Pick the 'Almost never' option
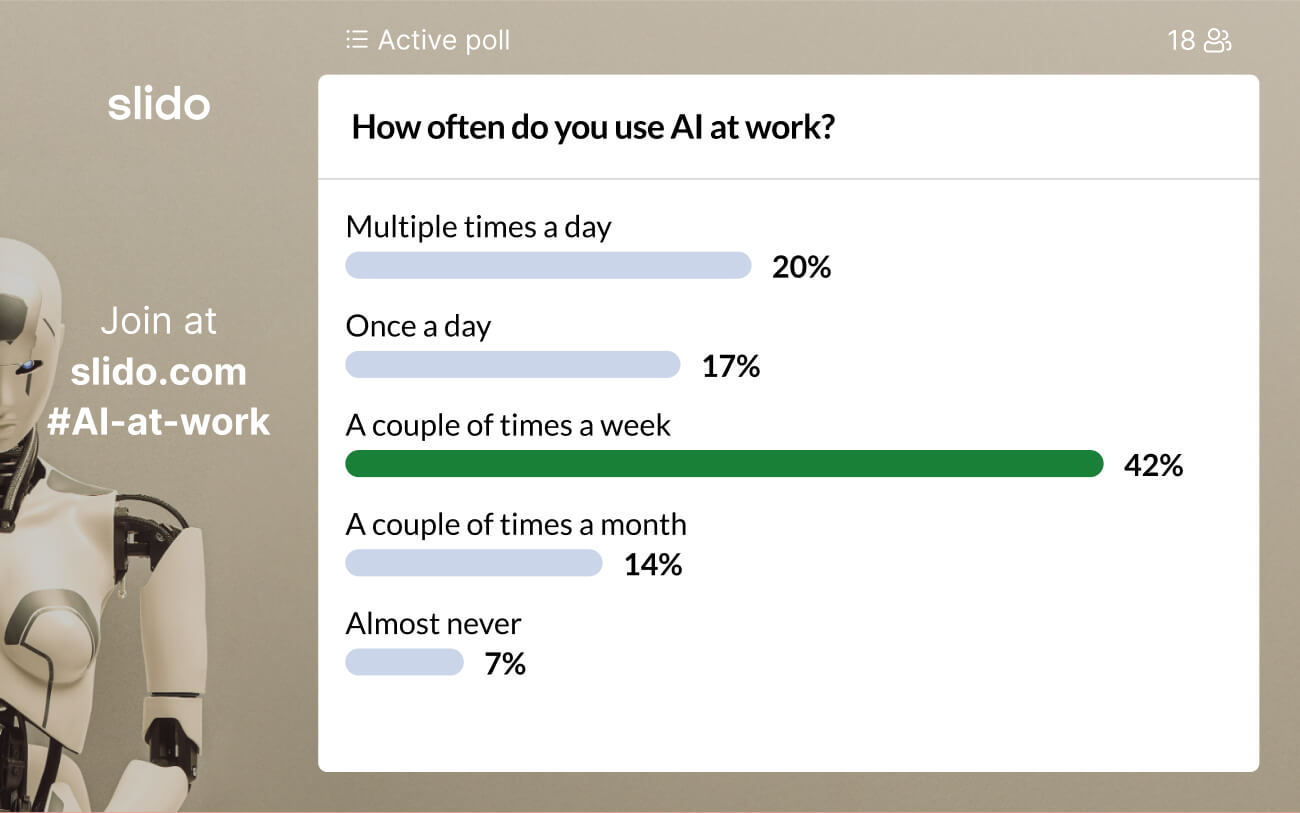The height and width of the screenshot is (813, 1300). (x=433, y=624)
